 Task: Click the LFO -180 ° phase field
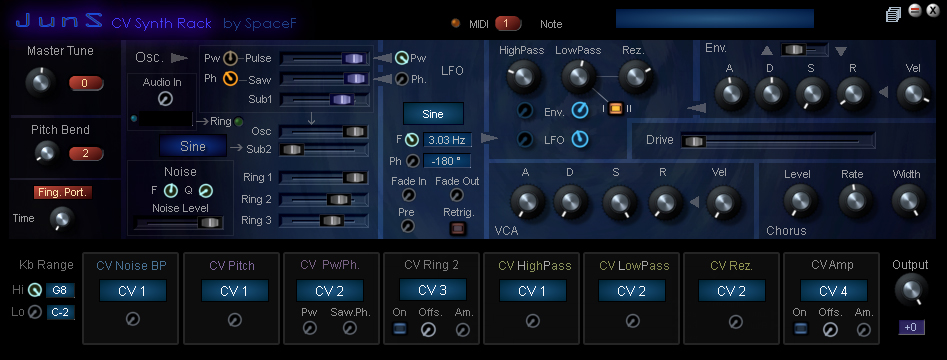(447, 161)
